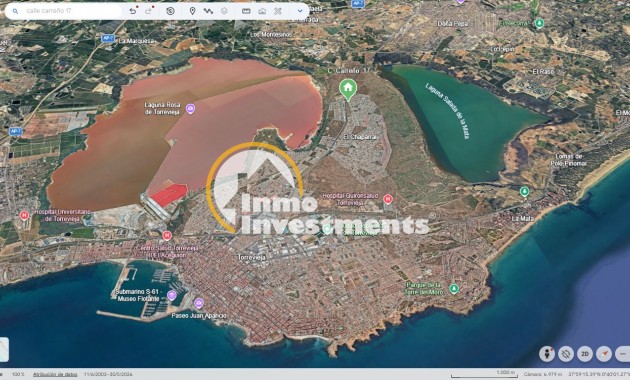Select Hospital Universitario de Torrevieja marker
The image size is (630, 380).
24,215
